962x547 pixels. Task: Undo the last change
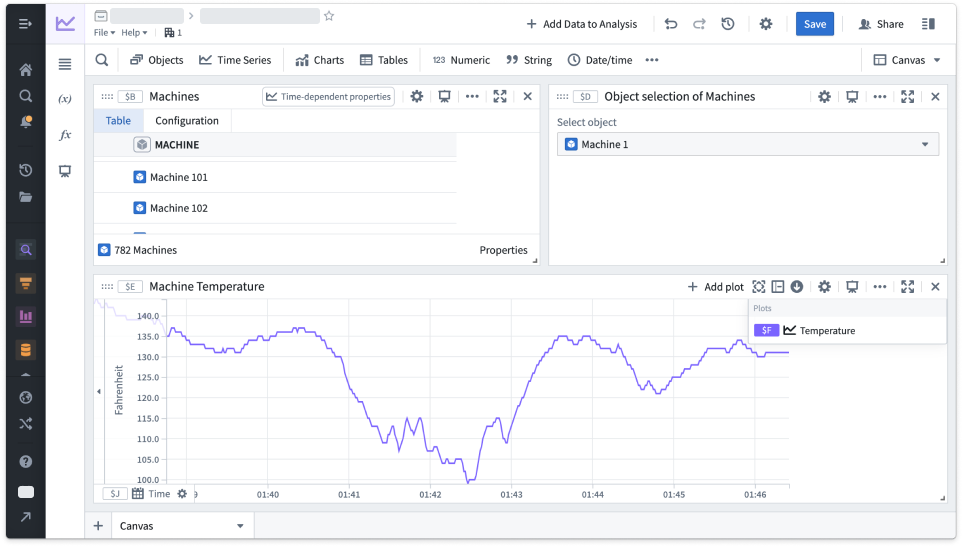(671, 24)
